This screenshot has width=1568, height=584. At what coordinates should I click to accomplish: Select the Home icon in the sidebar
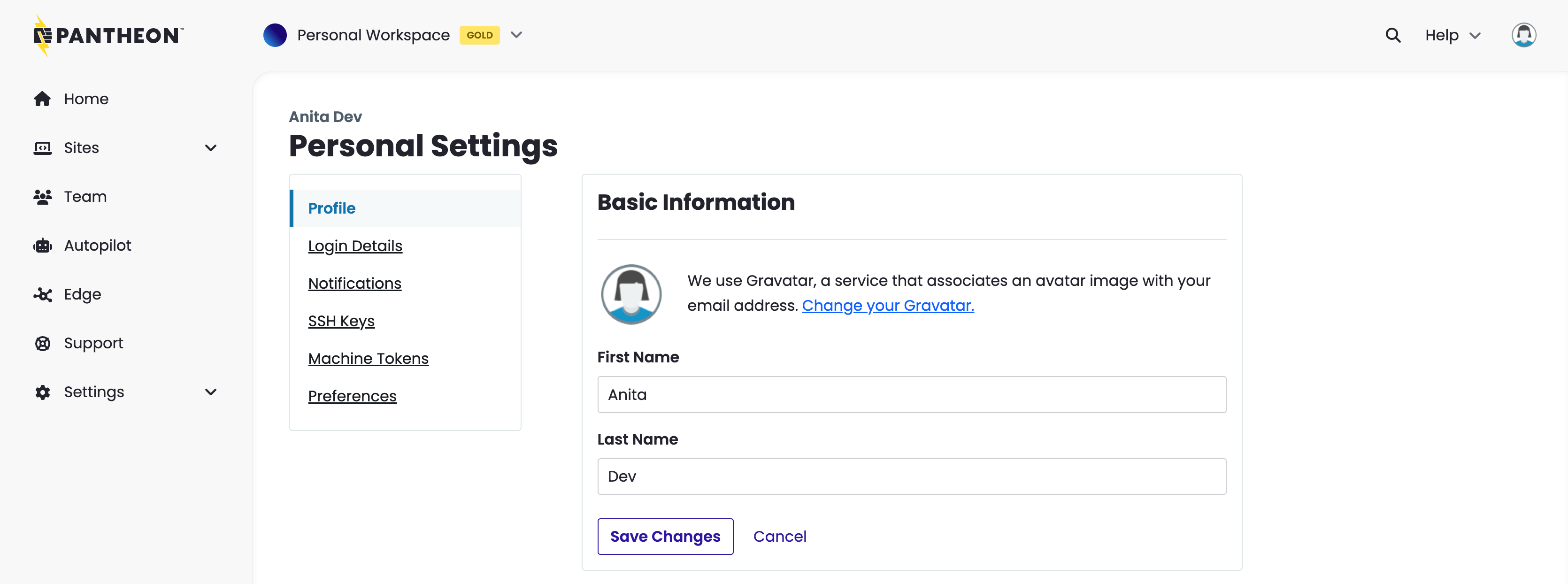pos(42,98)
